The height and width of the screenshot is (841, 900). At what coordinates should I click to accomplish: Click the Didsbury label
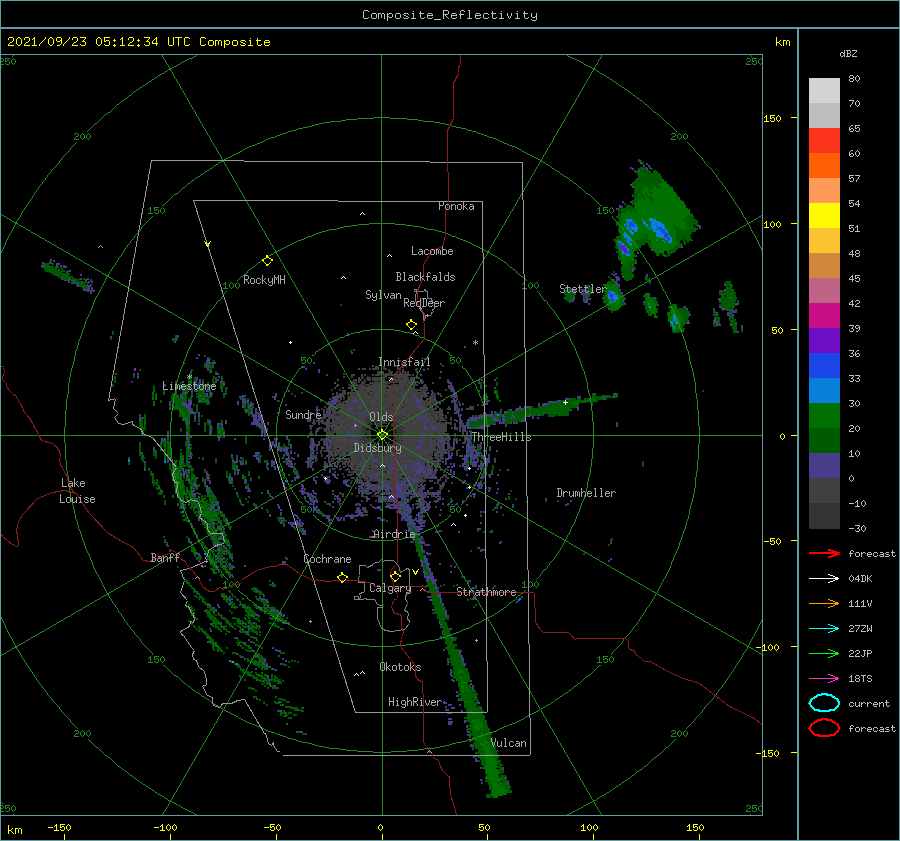(x=377, y=448)
